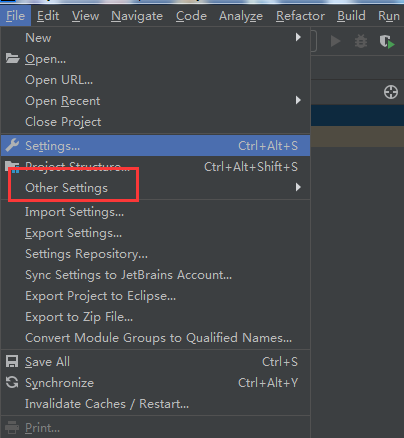Open the Edit menu
The image size is (404, 438).
48,16
